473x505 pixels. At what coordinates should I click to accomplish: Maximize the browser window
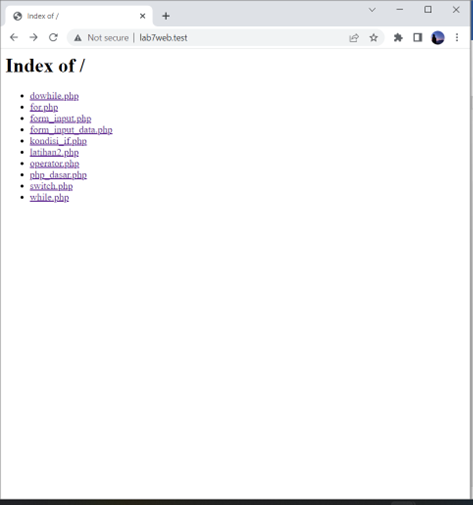click(428, 10)
